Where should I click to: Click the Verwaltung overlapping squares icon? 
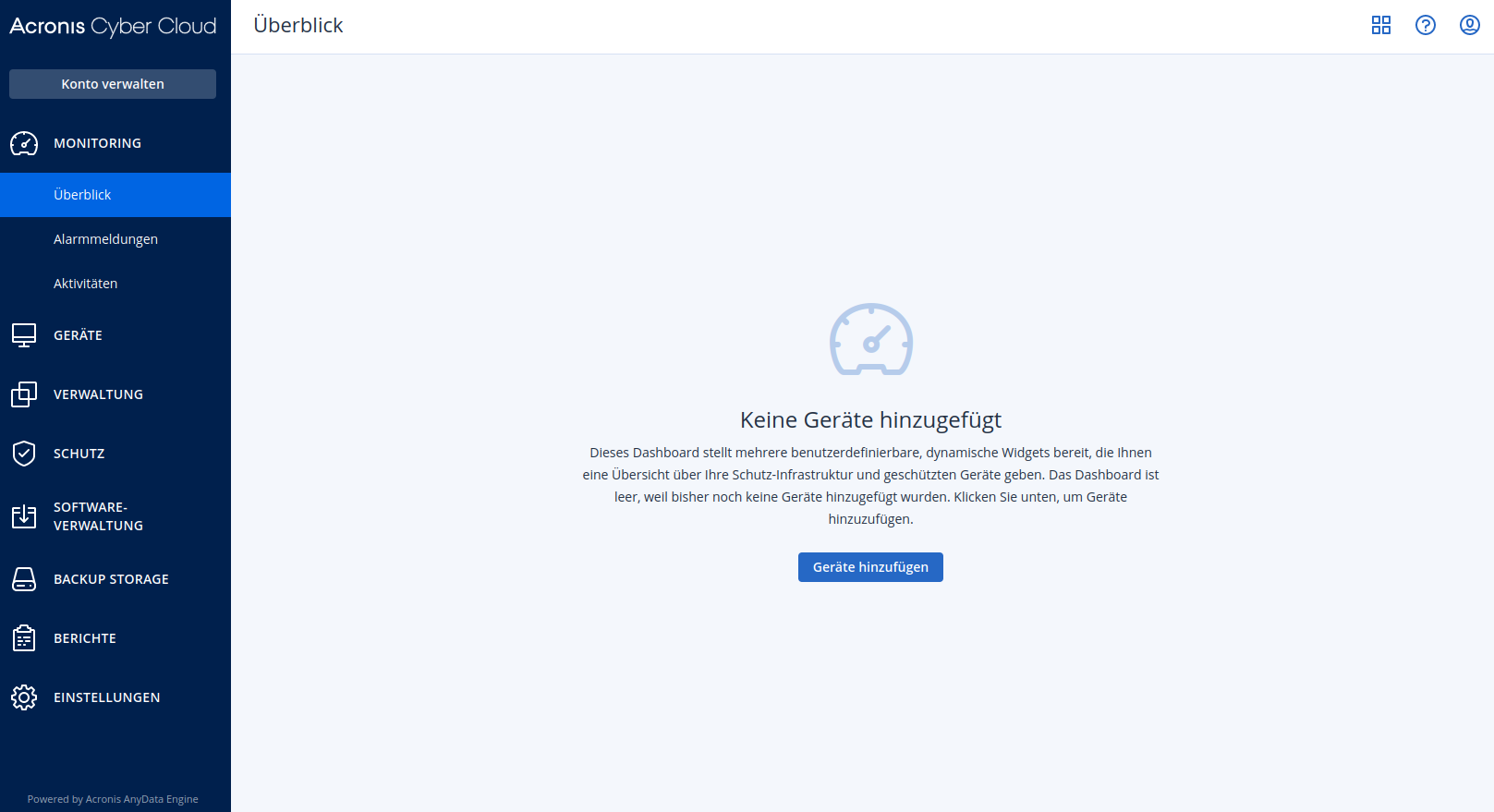(24, 394)
